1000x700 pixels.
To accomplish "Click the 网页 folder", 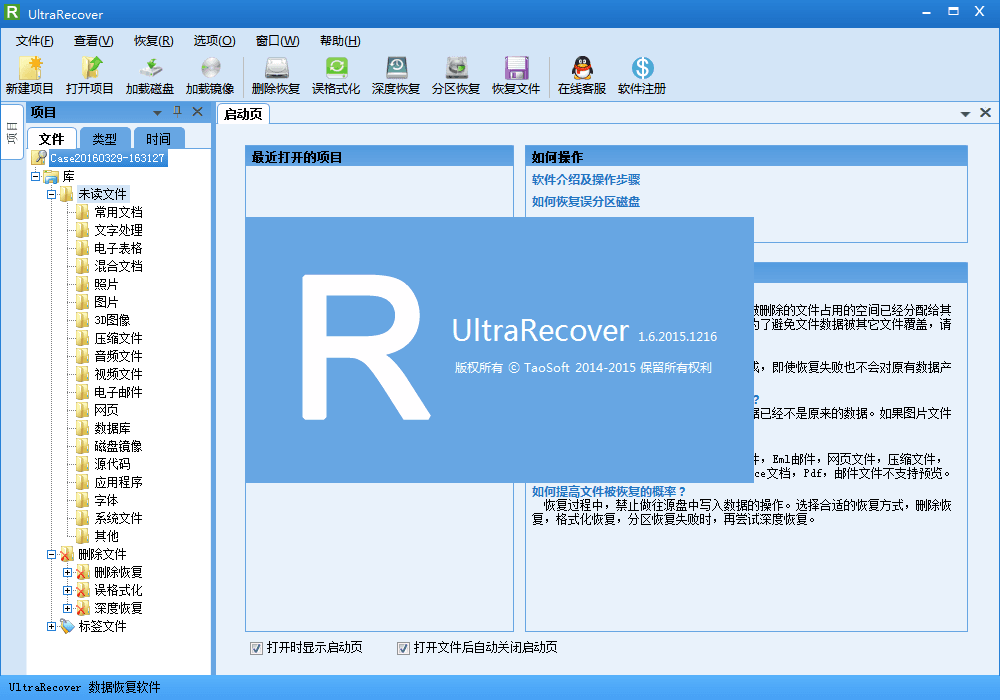I will click(106, 409).
